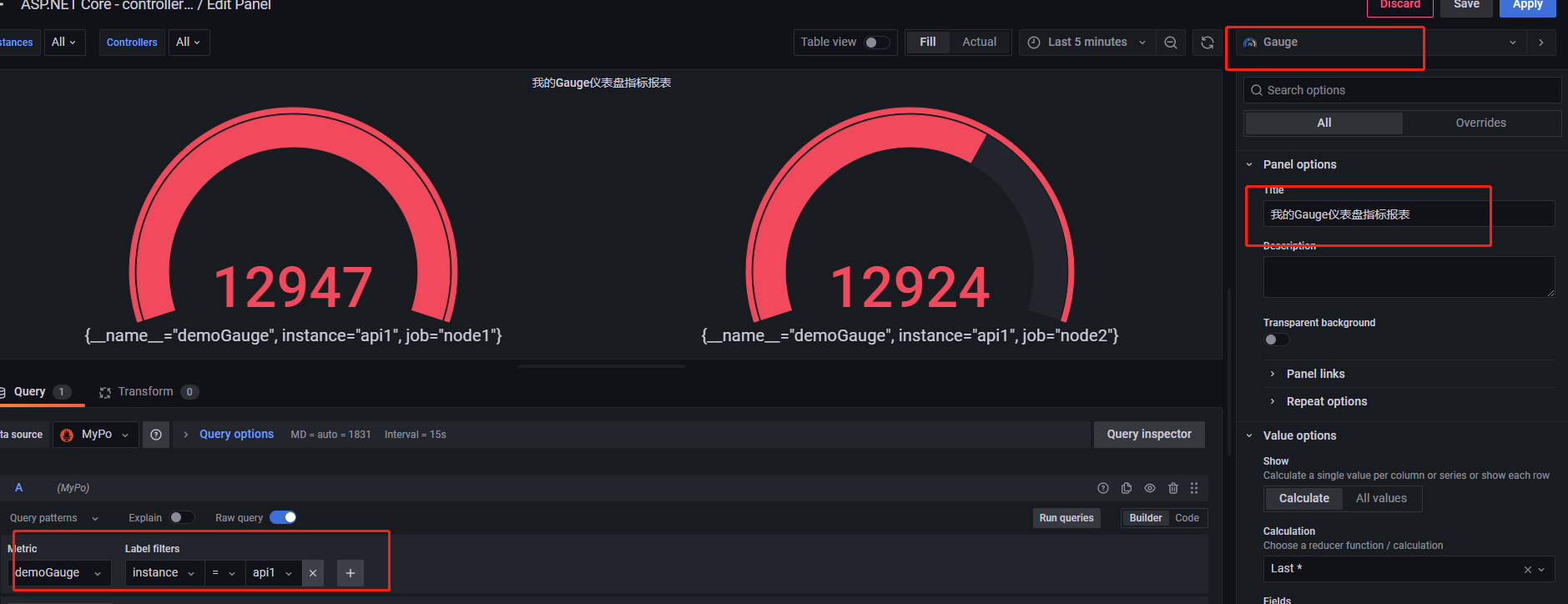Open the instance label dropdown

[164, 573]
